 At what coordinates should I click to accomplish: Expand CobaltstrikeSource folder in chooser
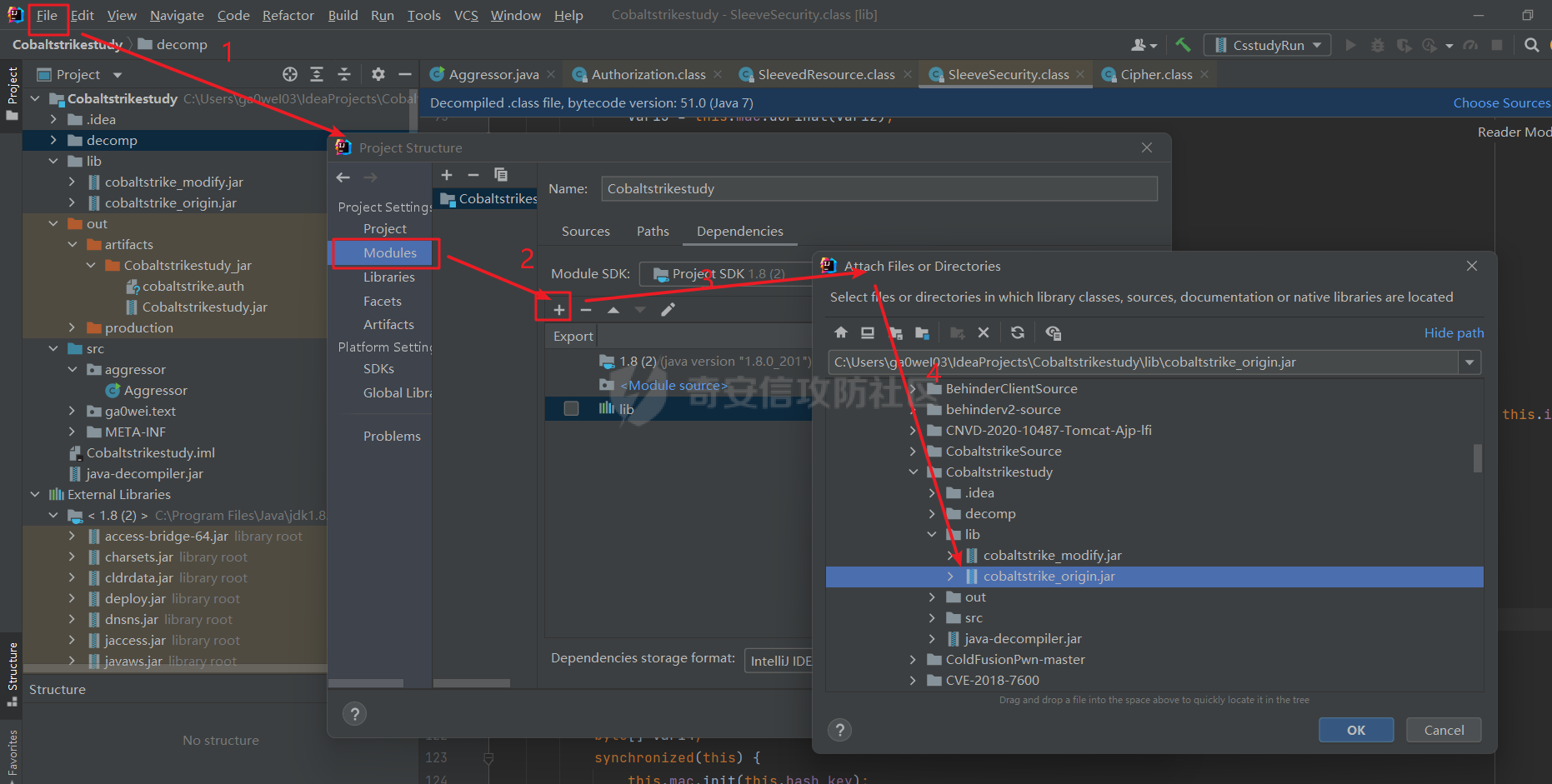[913, 452]
